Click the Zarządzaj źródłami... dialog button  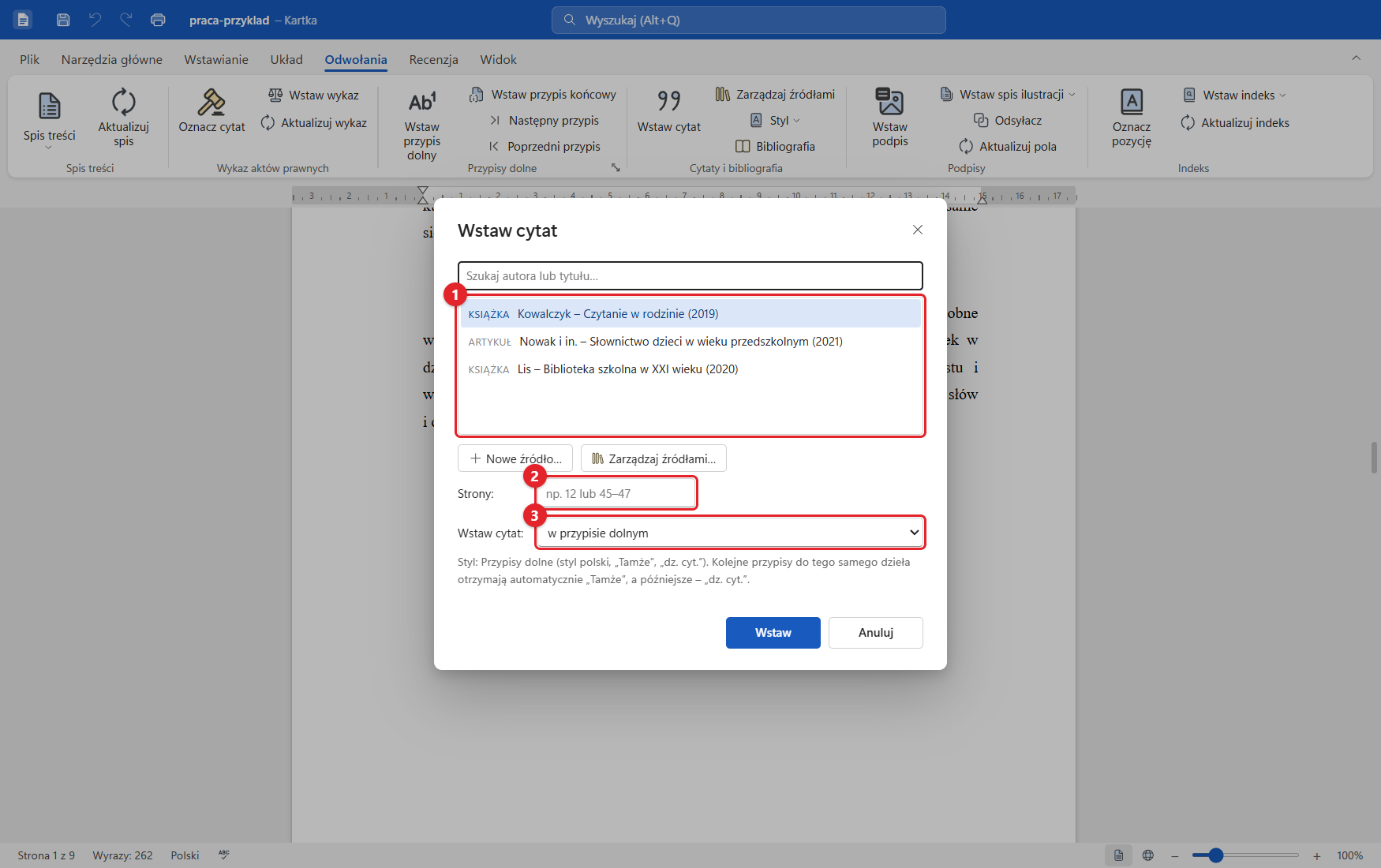(x=653, y=458)
